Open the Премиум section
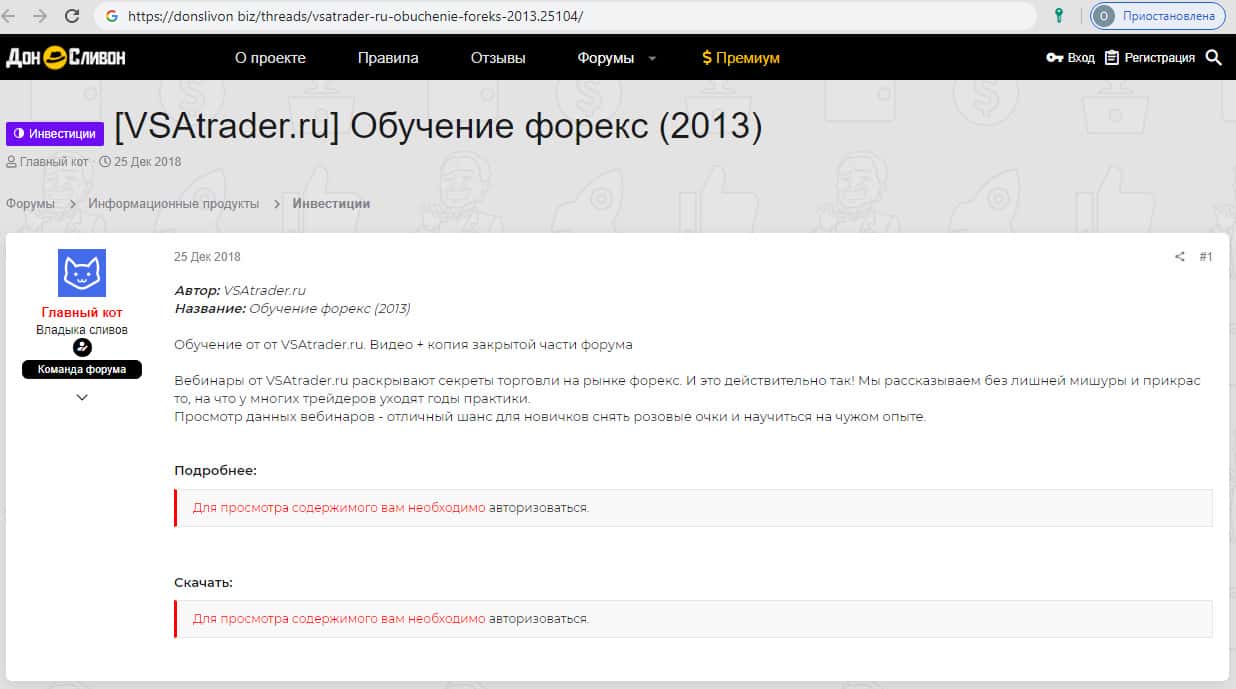The height and width of the screenshot is (689, 1236). [x=741, y=58]
